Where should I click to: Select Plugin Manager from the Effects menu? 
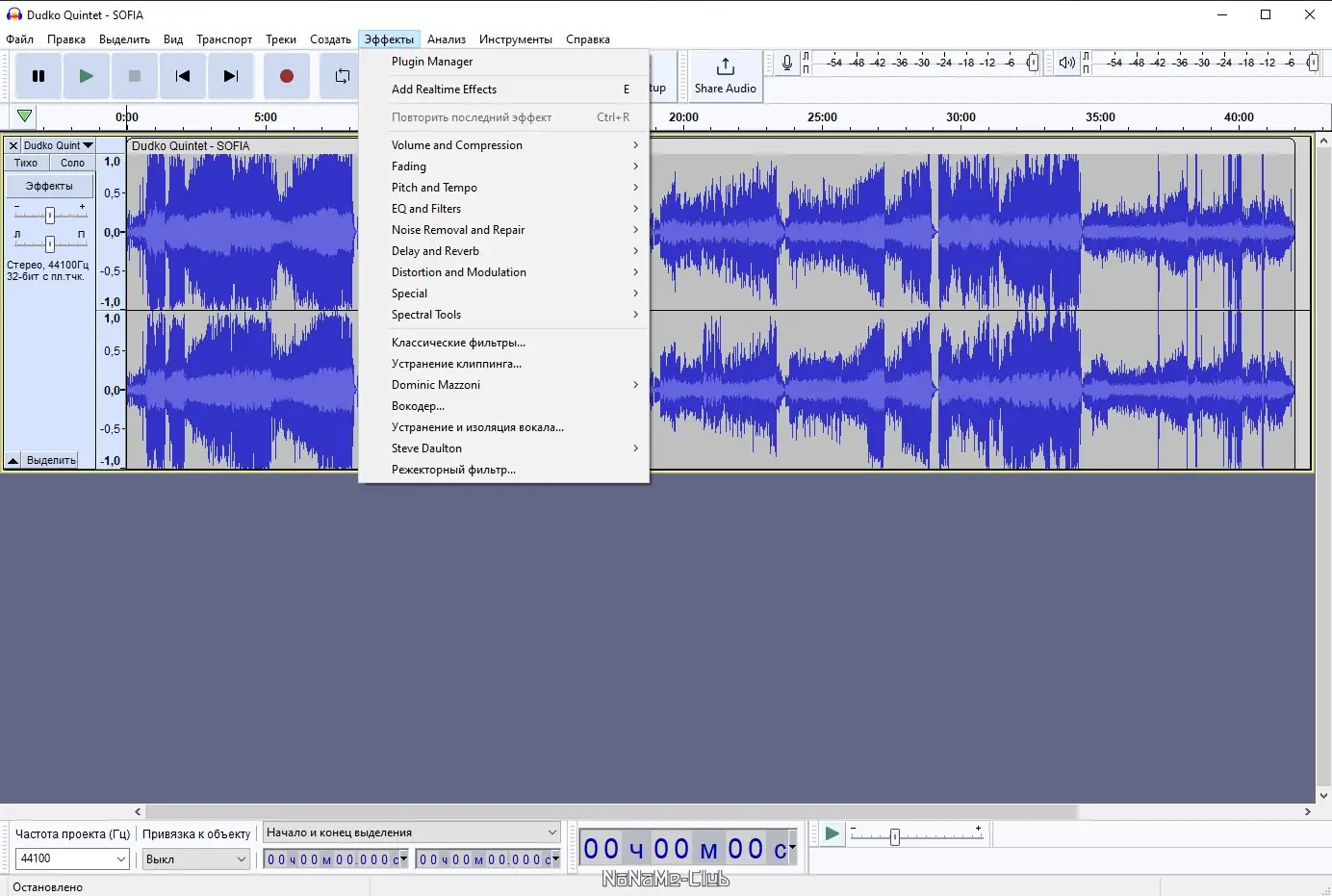[x=431, y=61]
